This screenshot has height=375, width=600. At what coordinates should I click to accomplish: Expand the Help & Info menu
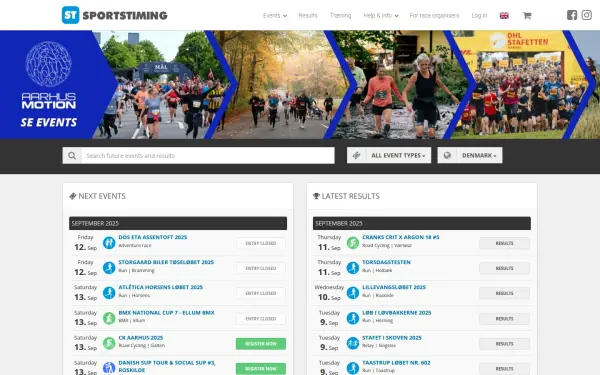[381, 16]
